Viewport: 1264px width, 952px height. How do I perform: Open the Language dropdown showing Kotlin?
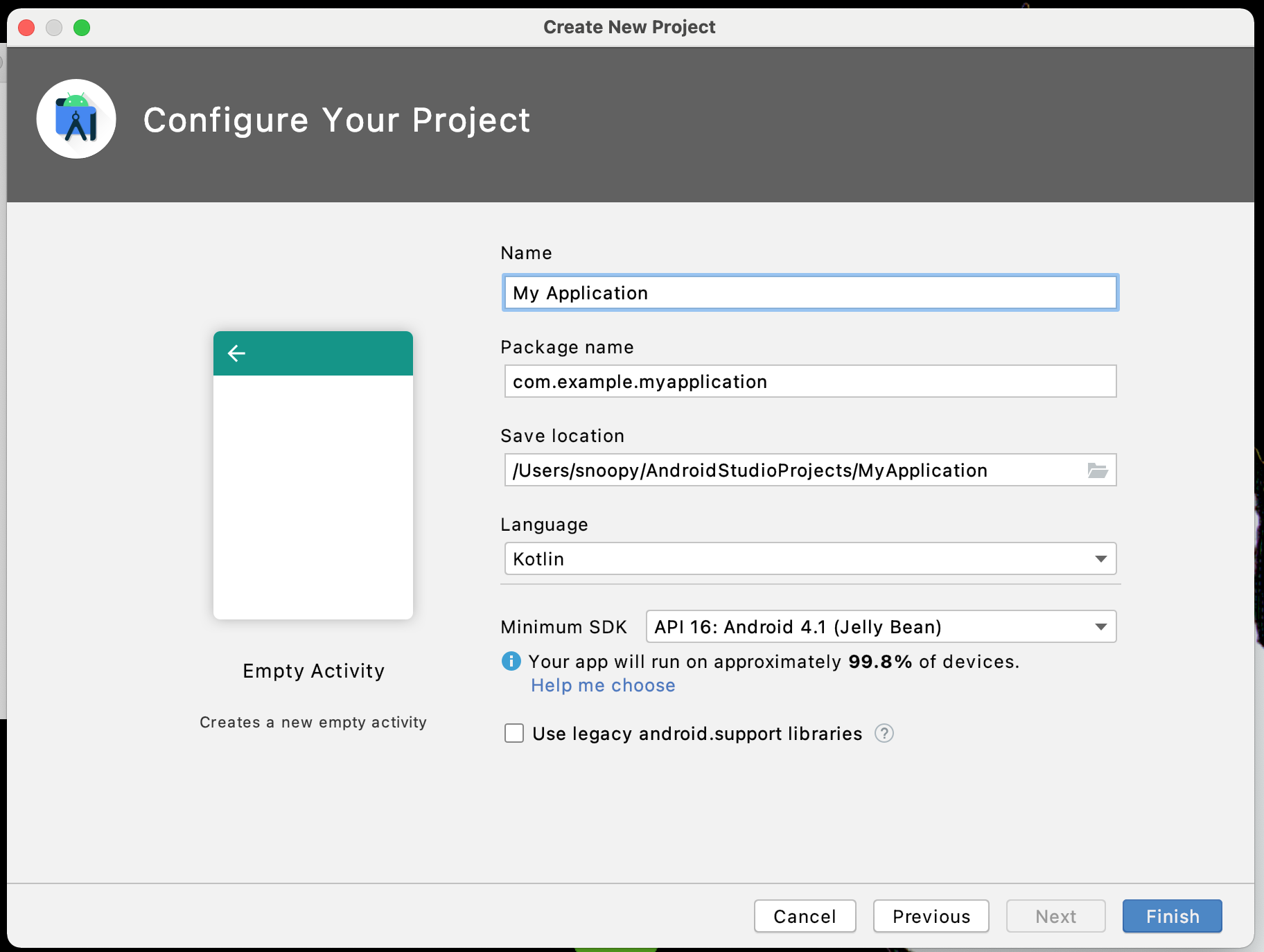[809, 558]
